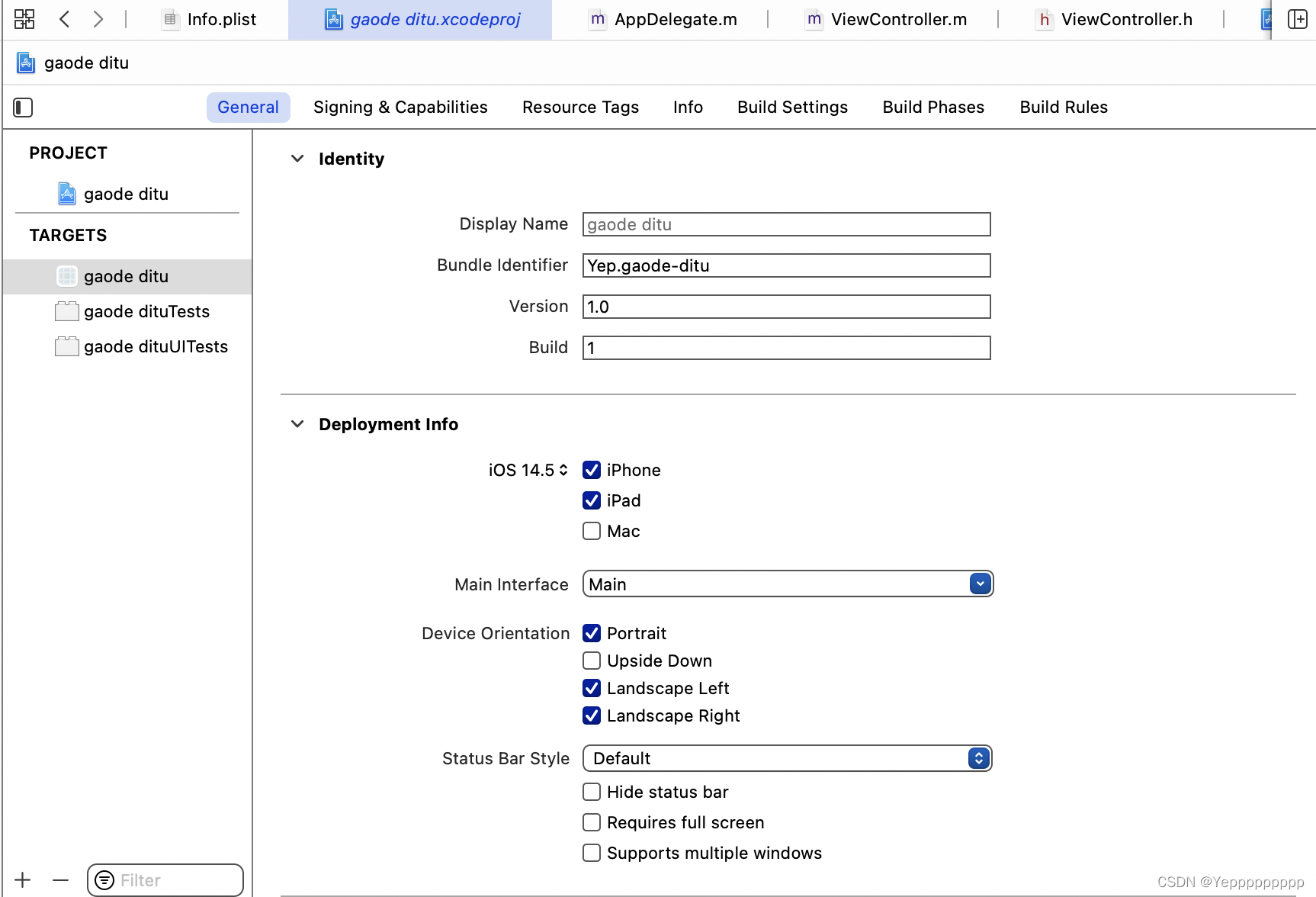This screenshot has width=1316, height=897.
Task: Click the gaode dituTests bundle icon
Action: click(67, 311)
